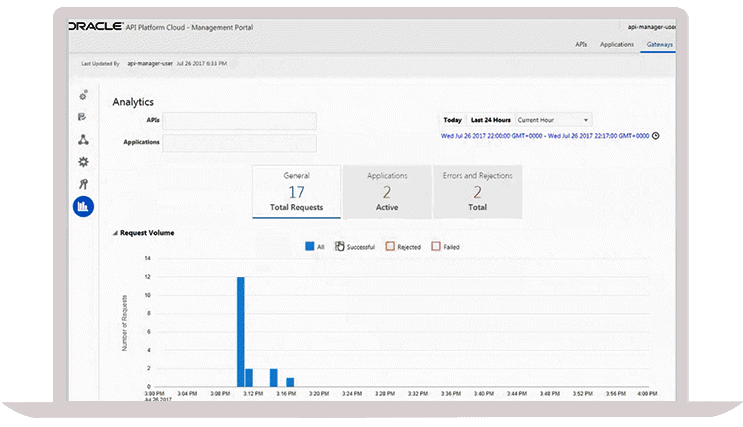Screen dimensions: 743x427
Task: Open the api-manager-user account menu
Action: click(x=651, y=27)
